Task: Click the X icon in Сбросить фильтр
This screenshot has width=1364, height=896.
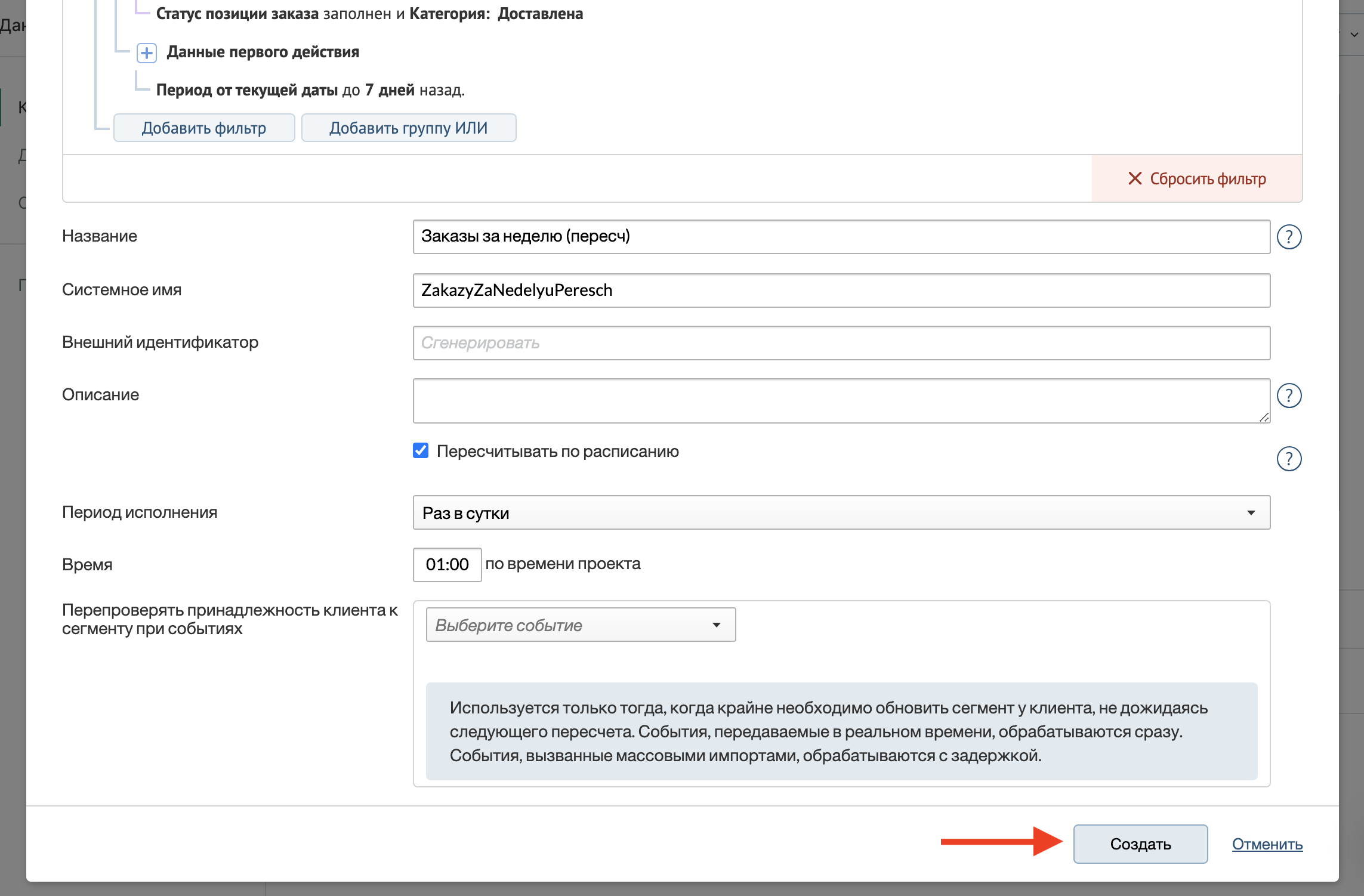Action: [x=1135, y=178]
